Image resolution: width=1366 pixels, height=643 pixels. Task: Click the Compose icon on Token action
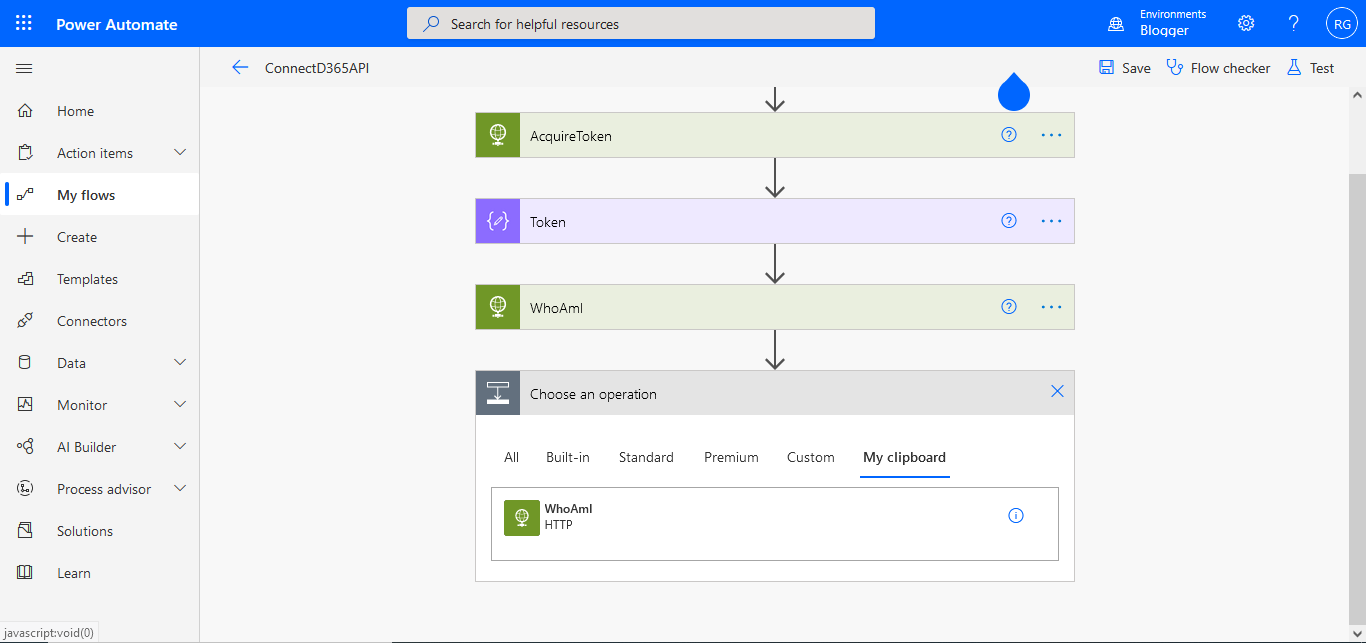[497, 221]
